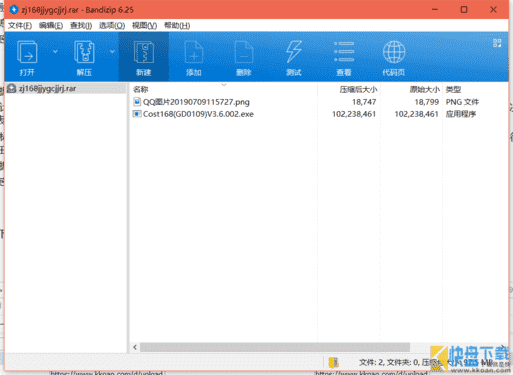Click the PNG 文件 type cell

coord(462,102)
